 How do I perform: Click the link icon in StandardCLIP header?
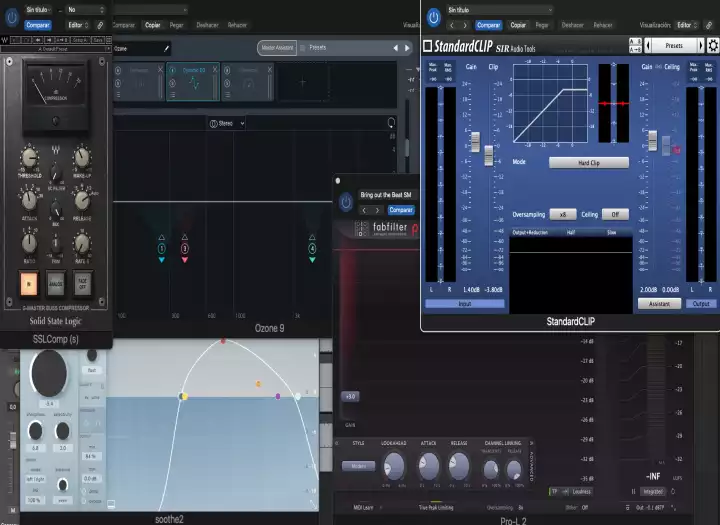710,25
